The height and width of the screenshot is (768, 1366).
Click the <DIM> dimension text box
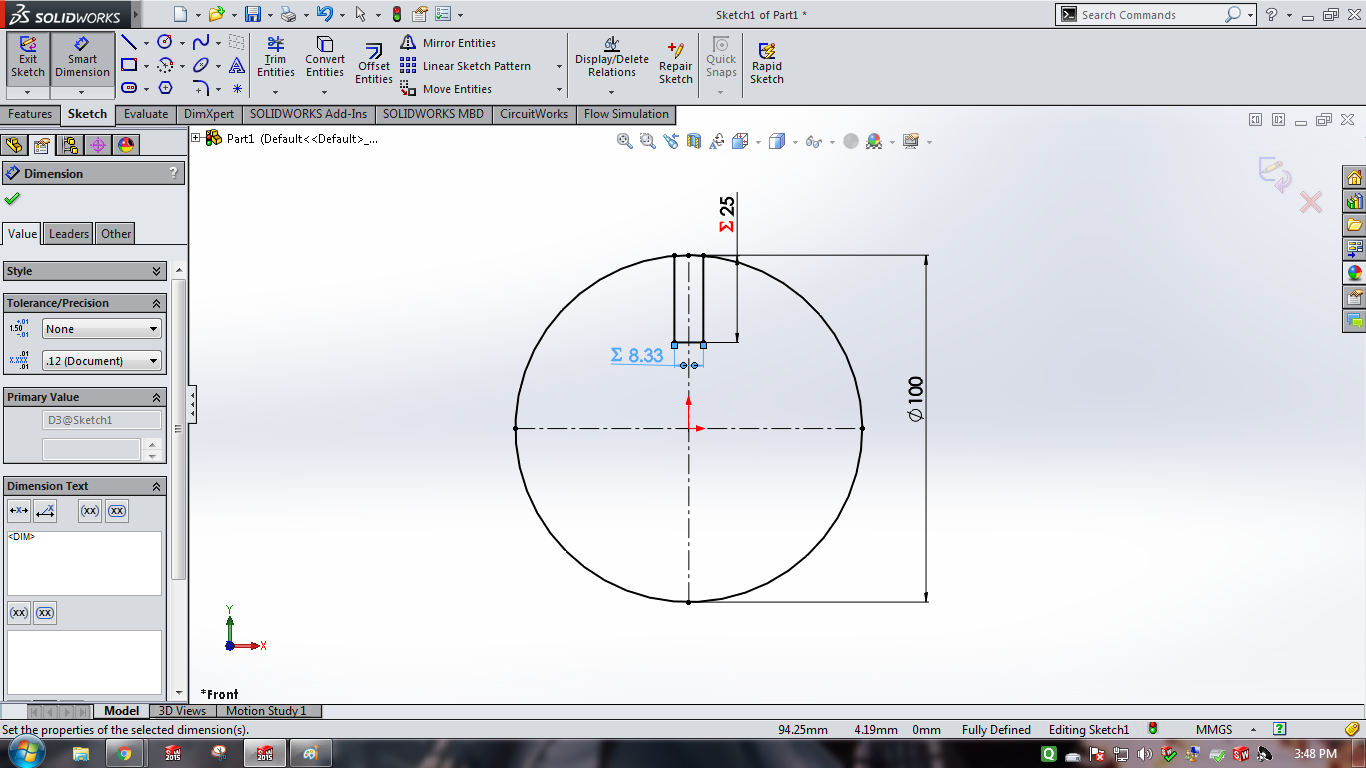pos(84,563)
